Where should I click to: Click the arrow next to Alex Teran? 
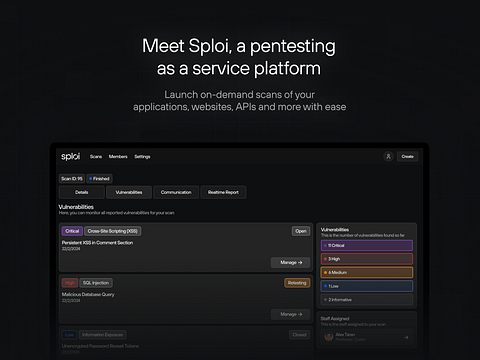pos(406,337)
